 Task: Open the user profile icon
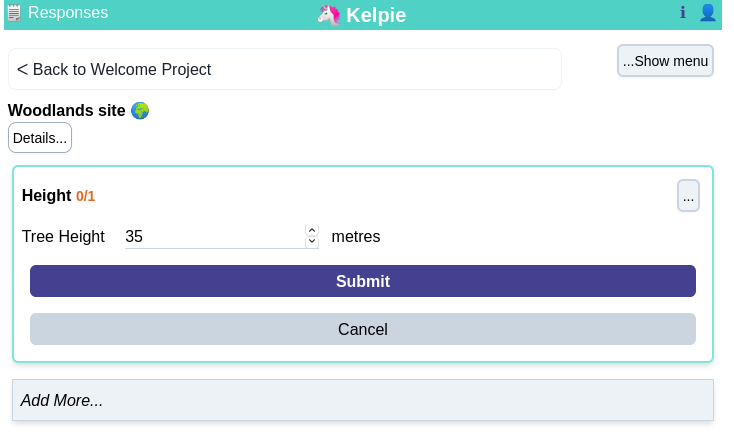[x=708, y=13]
